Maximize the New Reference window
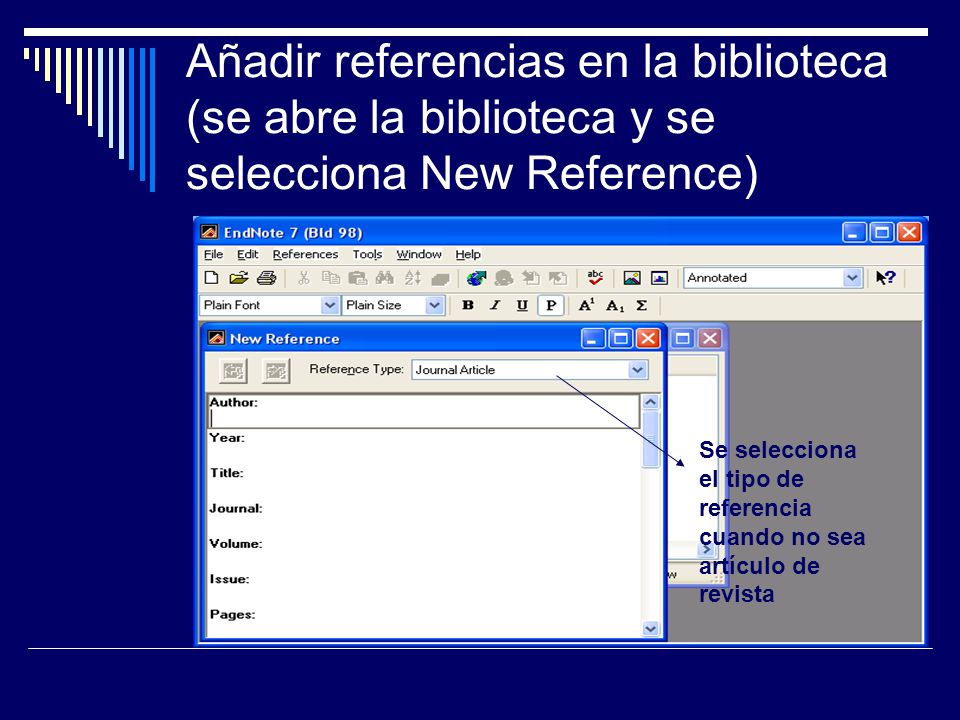 [620, 339]
